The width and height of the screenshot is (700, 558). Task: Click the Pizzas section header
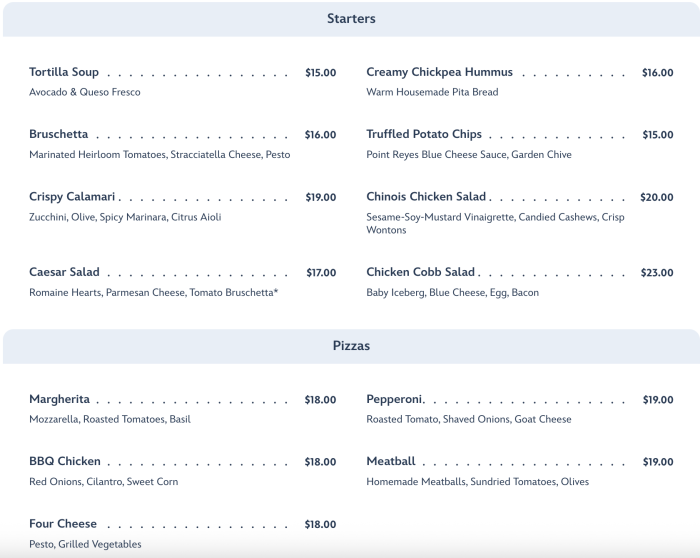coord(351,346)
